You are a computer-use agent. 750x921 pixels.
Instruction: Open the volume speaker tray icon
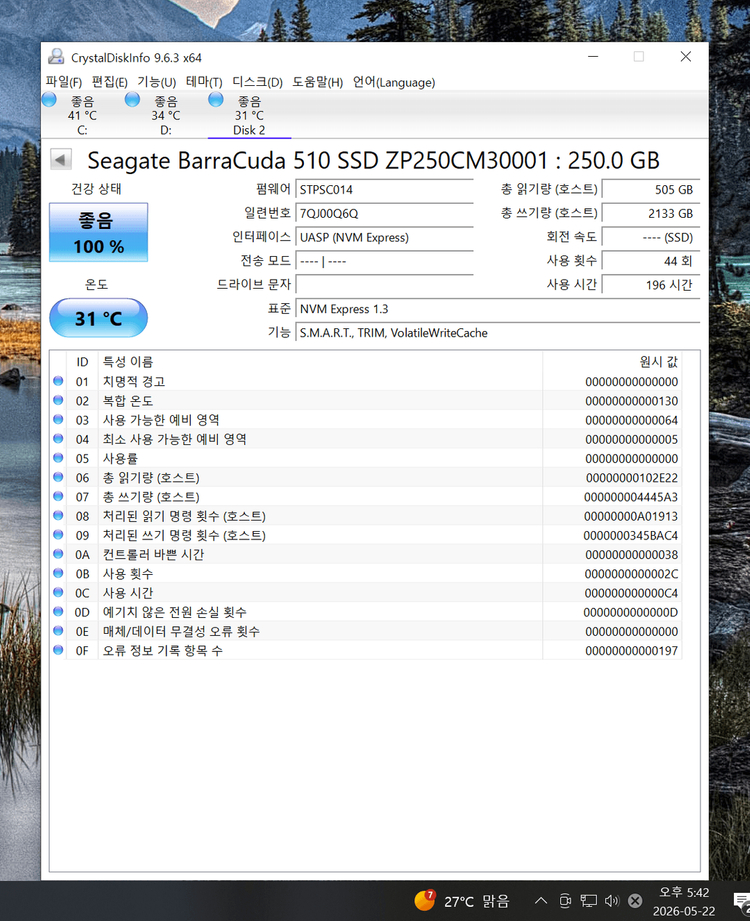point(612,901)
